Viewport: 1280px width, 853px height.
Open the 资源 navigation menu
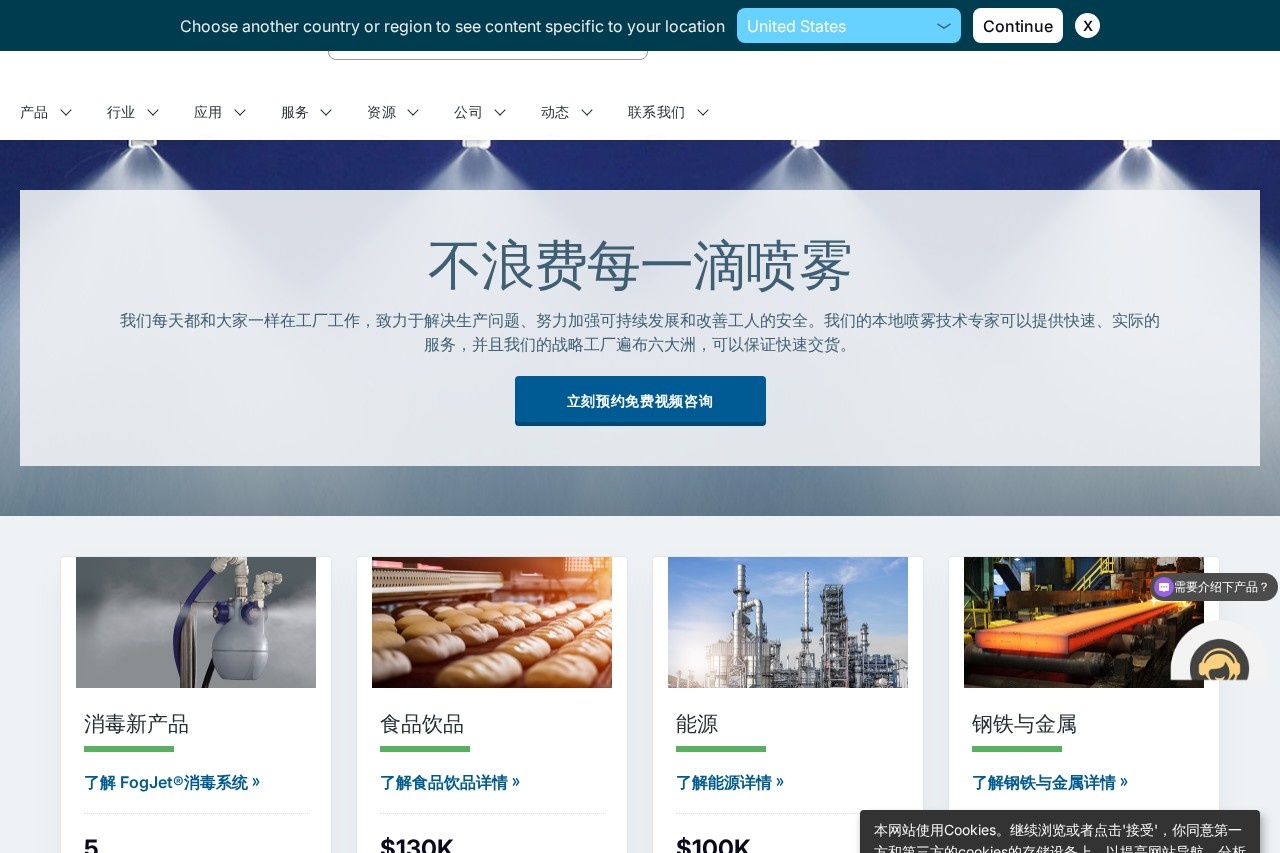[x=393, y=112]
